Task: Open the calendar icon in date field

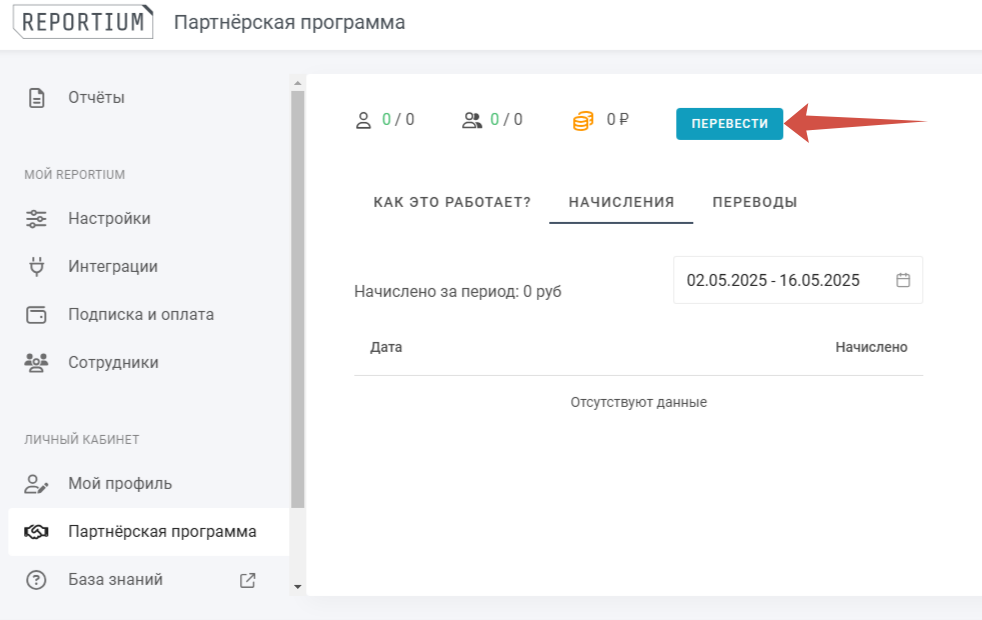Action: point(903,280)
